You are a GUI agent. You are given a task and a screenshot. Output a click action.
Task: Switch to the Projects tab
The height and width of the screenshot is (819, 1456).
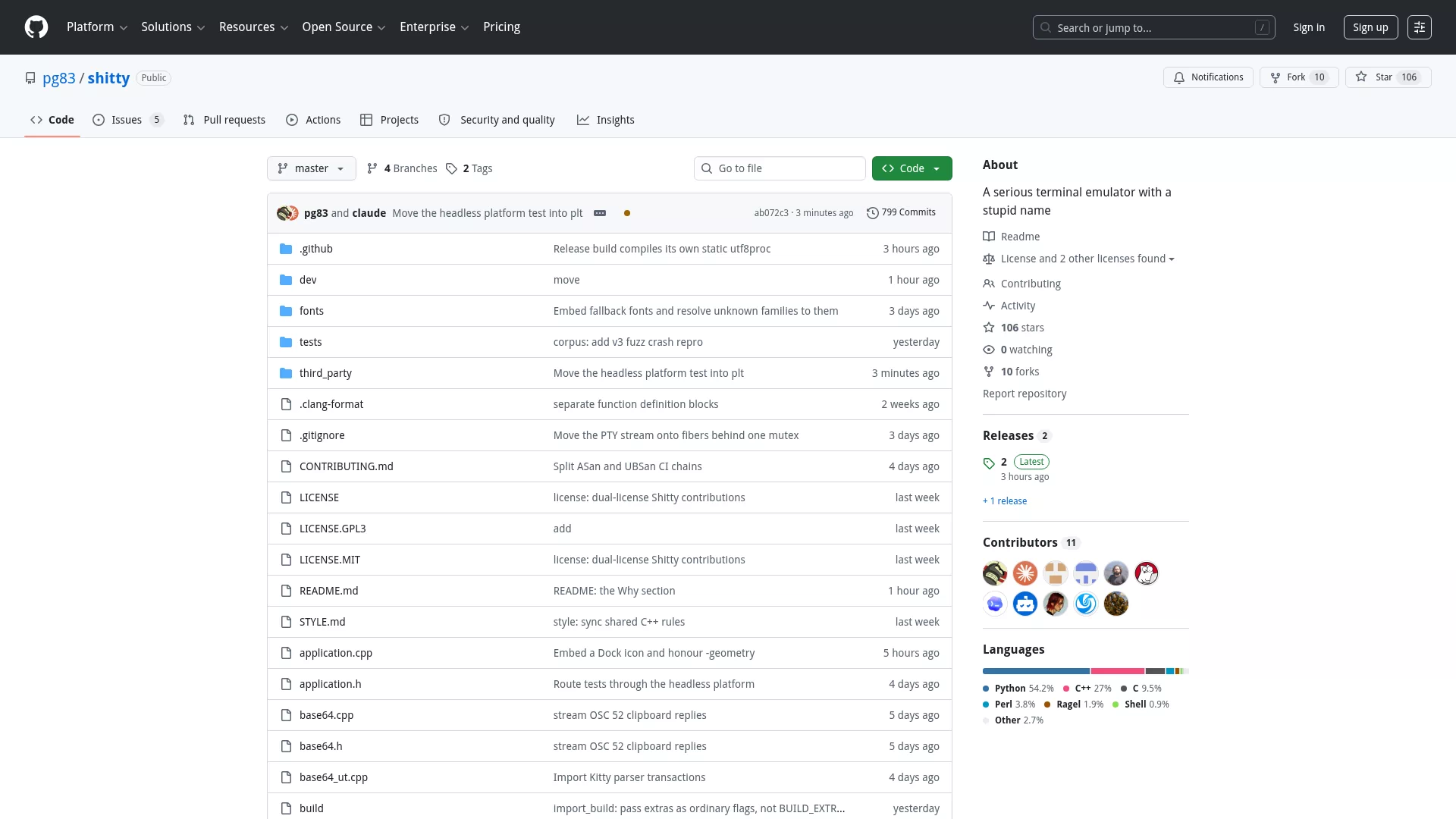click(390, 120)
